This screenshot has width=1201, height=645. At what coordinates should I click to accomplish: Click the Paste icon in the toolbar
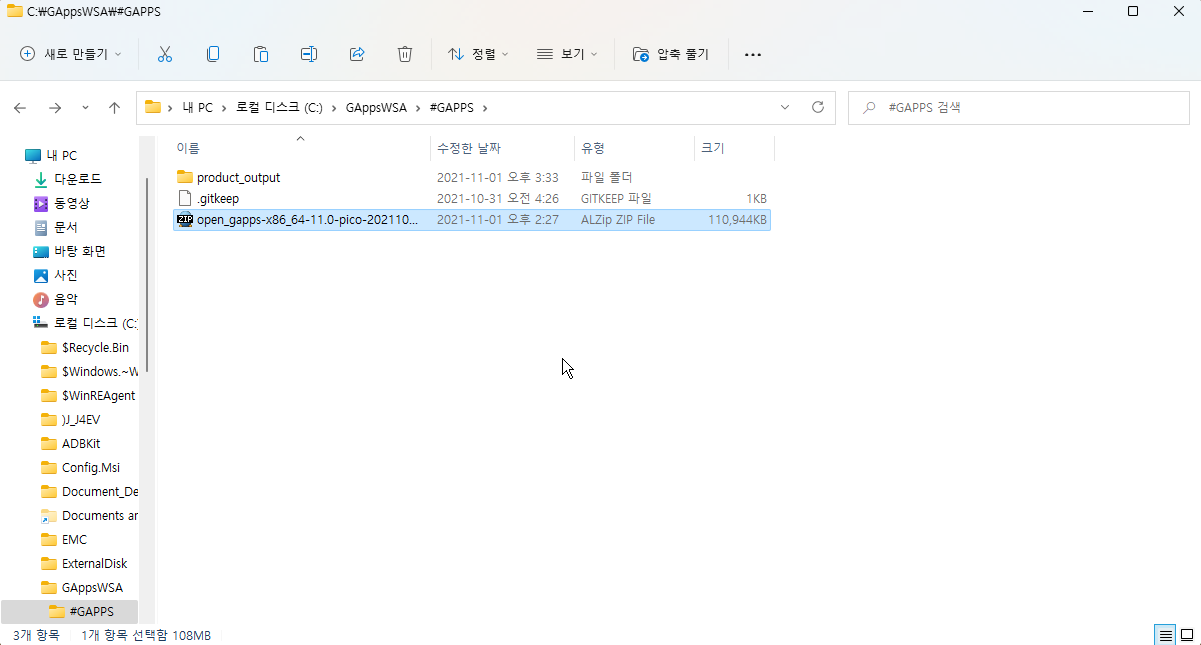coord(260,54)
